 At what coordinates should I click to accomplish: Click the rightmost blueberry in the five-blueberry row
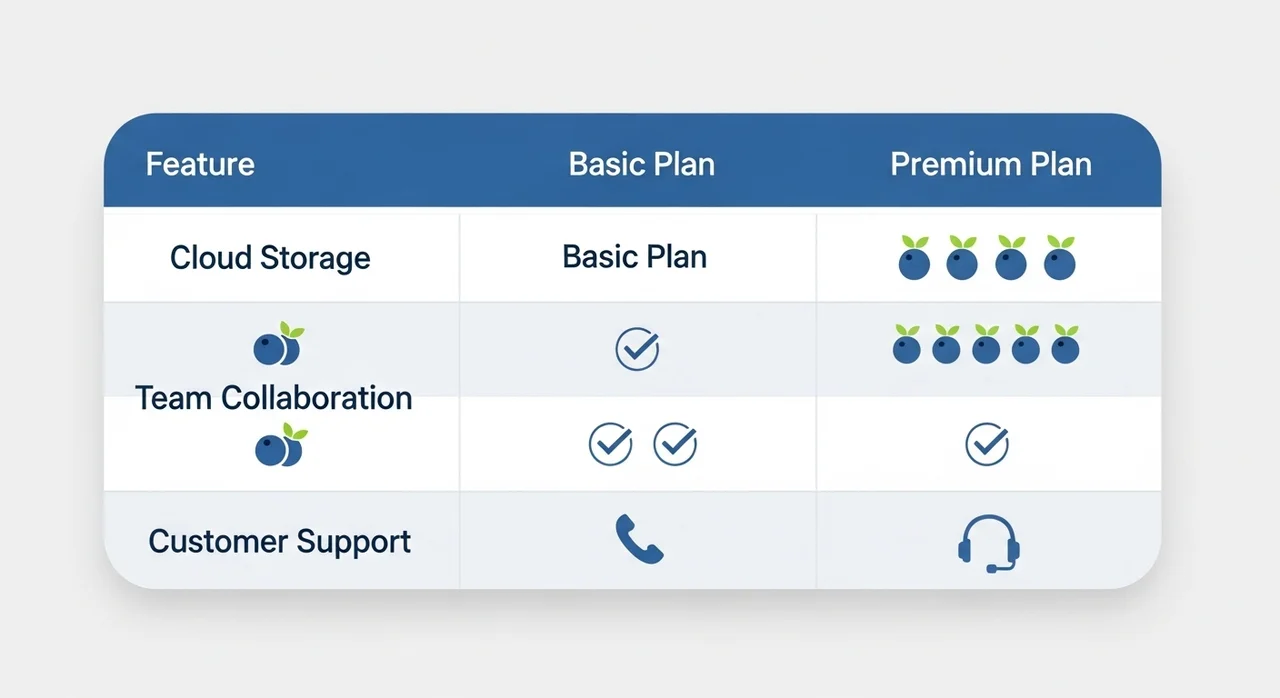point(1065,346)
